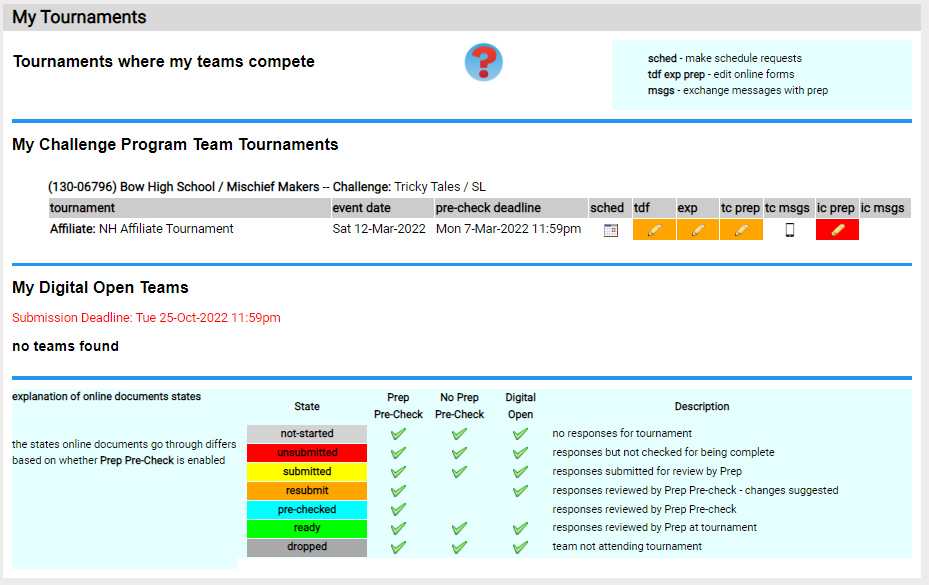
Task: Click deadline Mon 7-Mar-2022 11:59pm
Action: pyautogui.click(x=508, y=229)
